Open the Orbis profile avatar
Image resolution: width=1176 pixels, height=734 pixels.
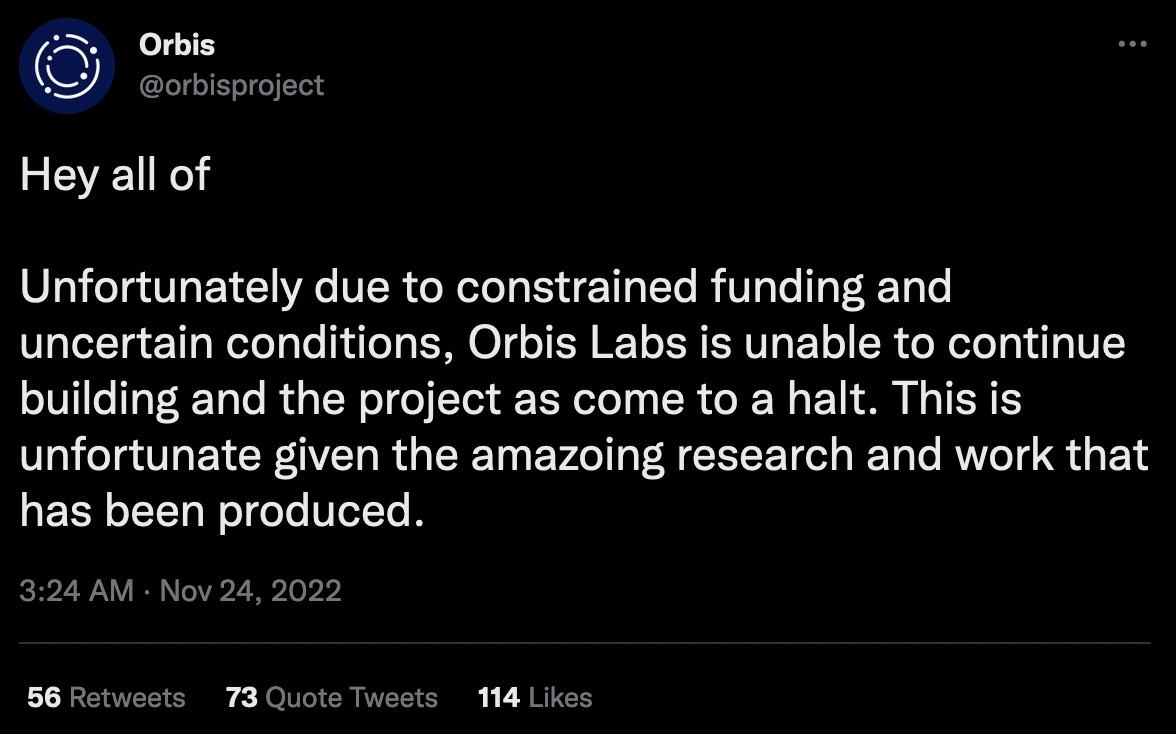(x=67, y=66)
